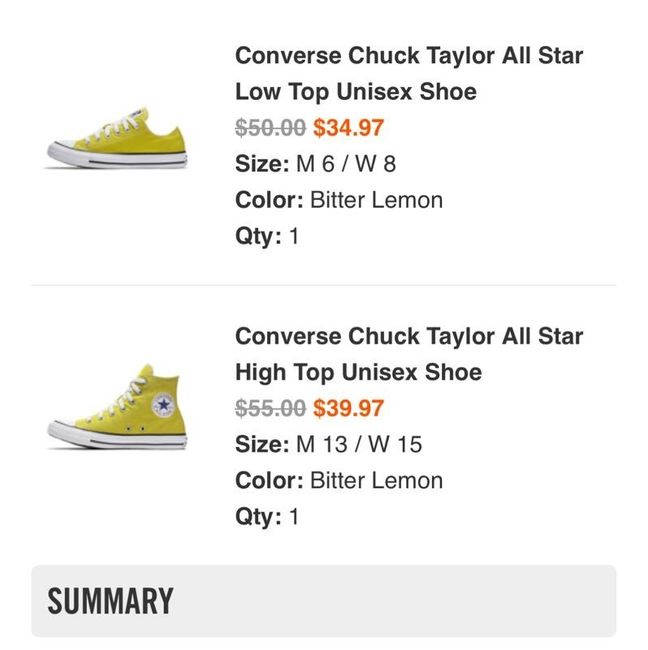648x650 pixels.
Task: Click Bitter Lemon color of low top
Action: click(376, 200)
